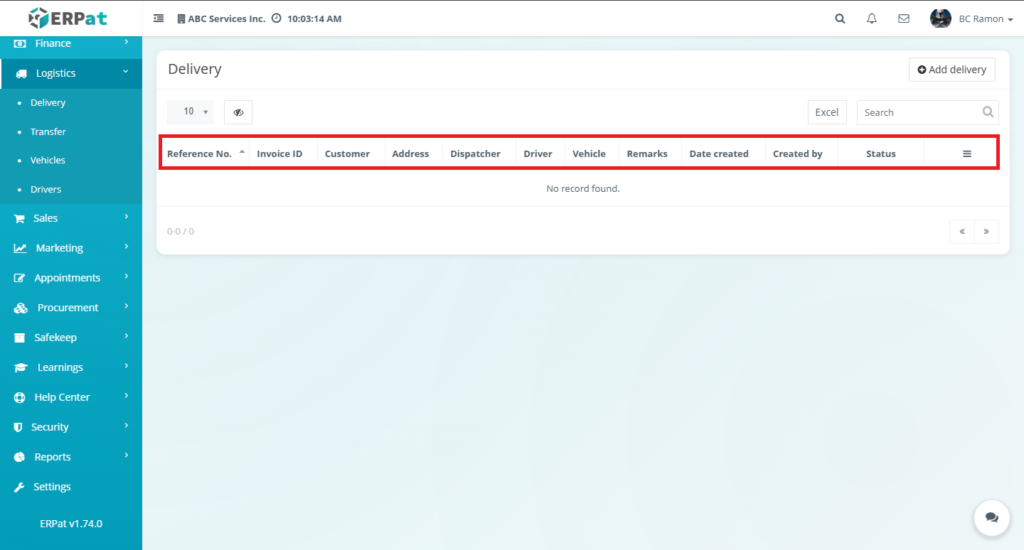Click the sidebar hamburger toggle icon
This screenshot has height=550, width=1024.
pos(159,19)
